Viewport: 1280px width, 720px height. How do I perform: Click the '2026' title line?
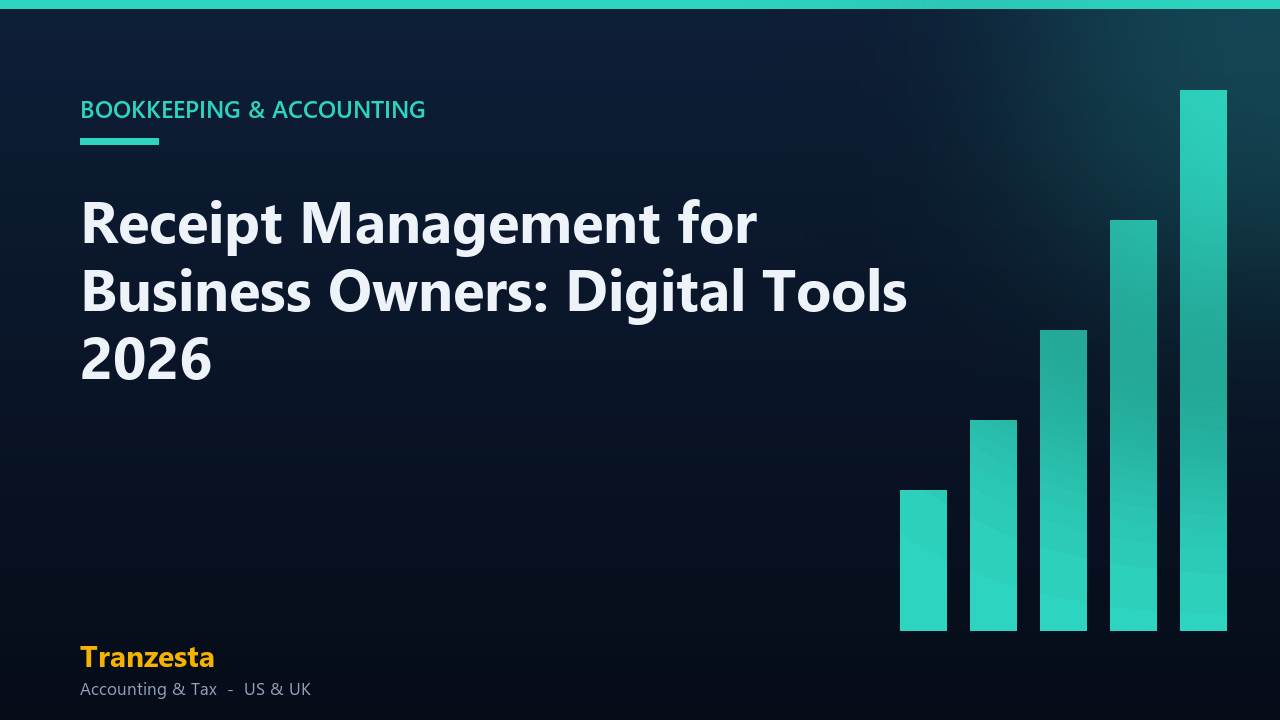(146, 360)
